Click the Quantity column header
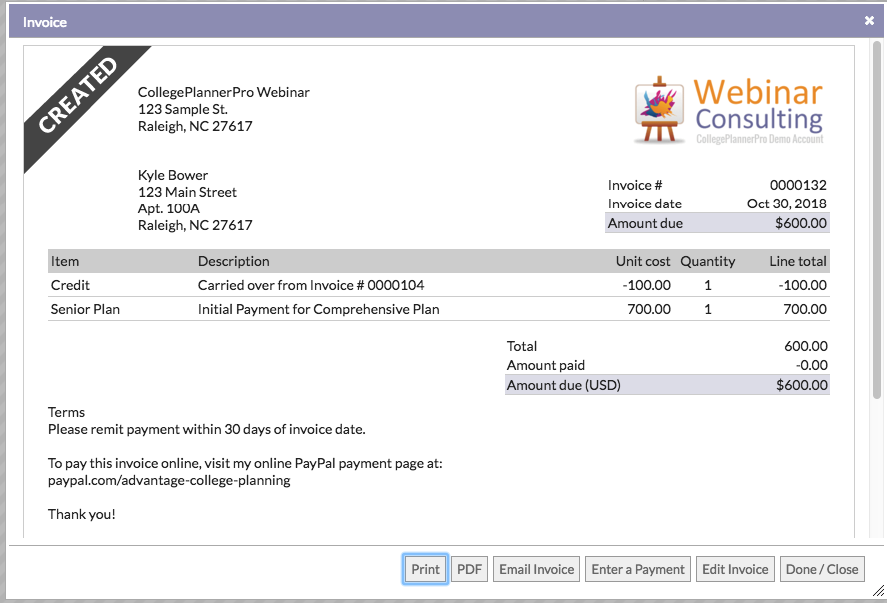 click(x=708, y=261)
